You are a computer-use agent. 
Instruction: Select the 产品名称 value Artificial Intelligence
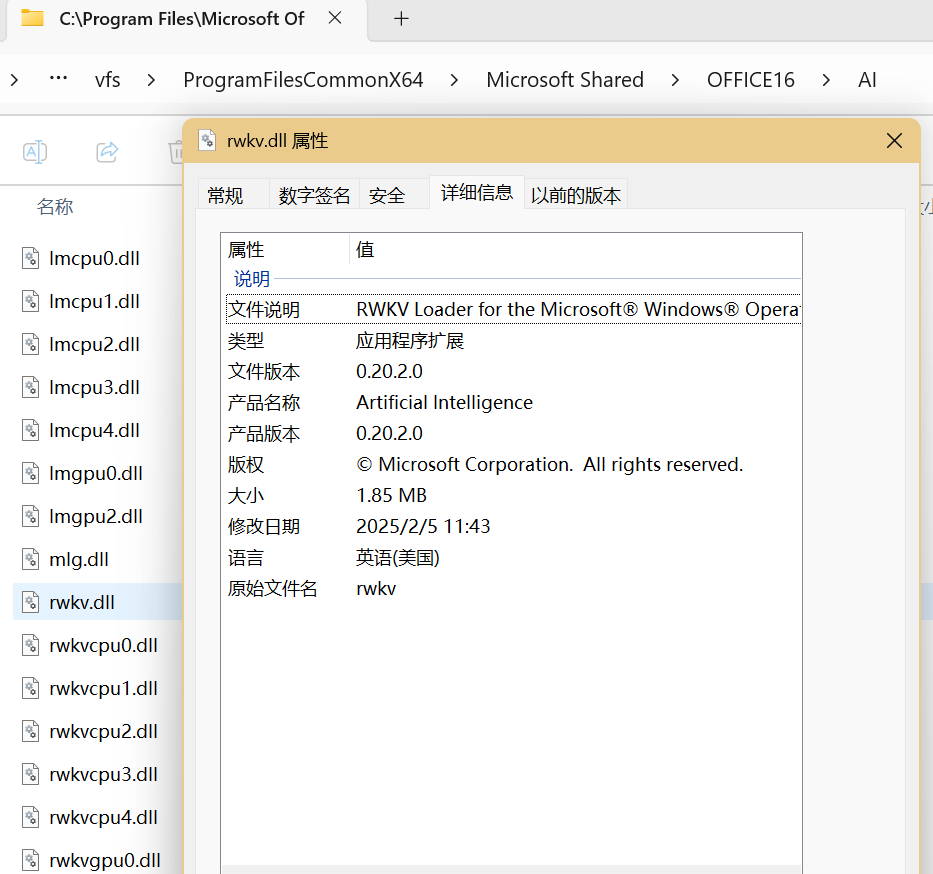point(444,403)
